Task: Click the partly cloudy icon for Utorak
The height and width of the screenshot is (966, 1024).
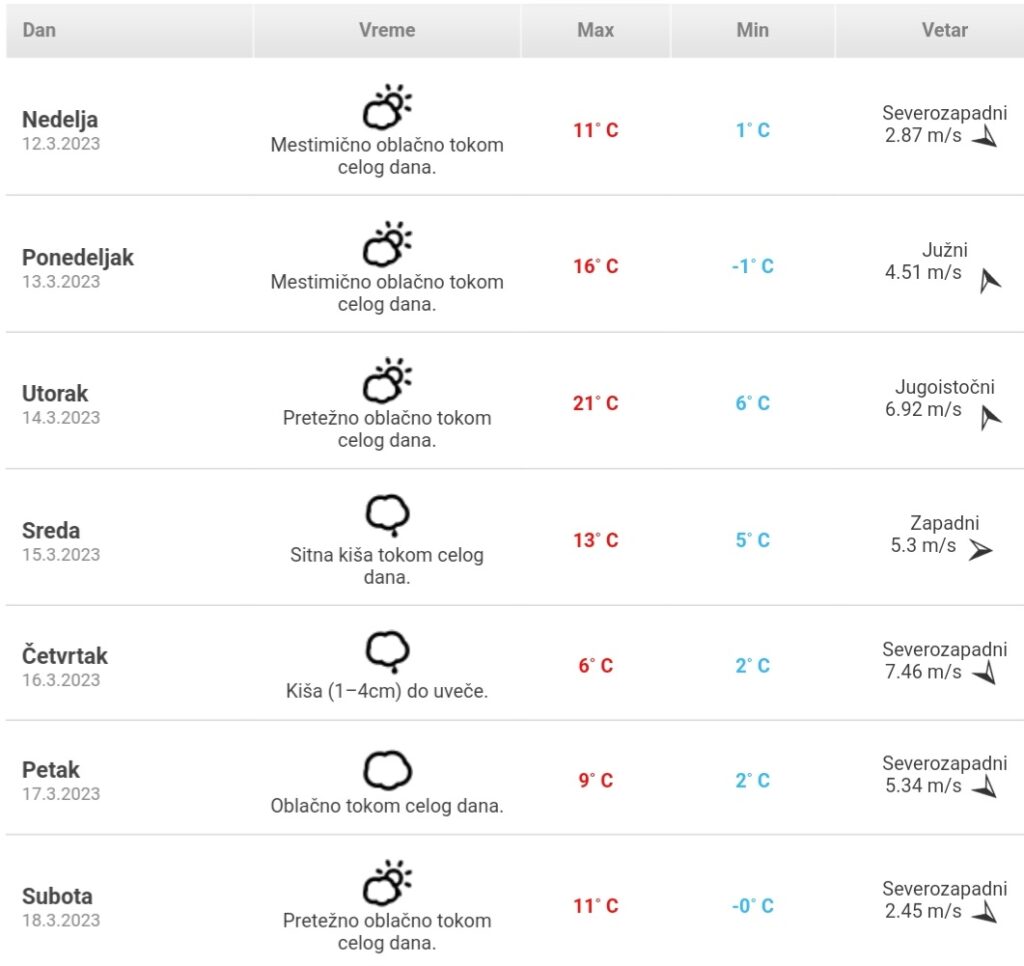Action: tap(386, 382)
